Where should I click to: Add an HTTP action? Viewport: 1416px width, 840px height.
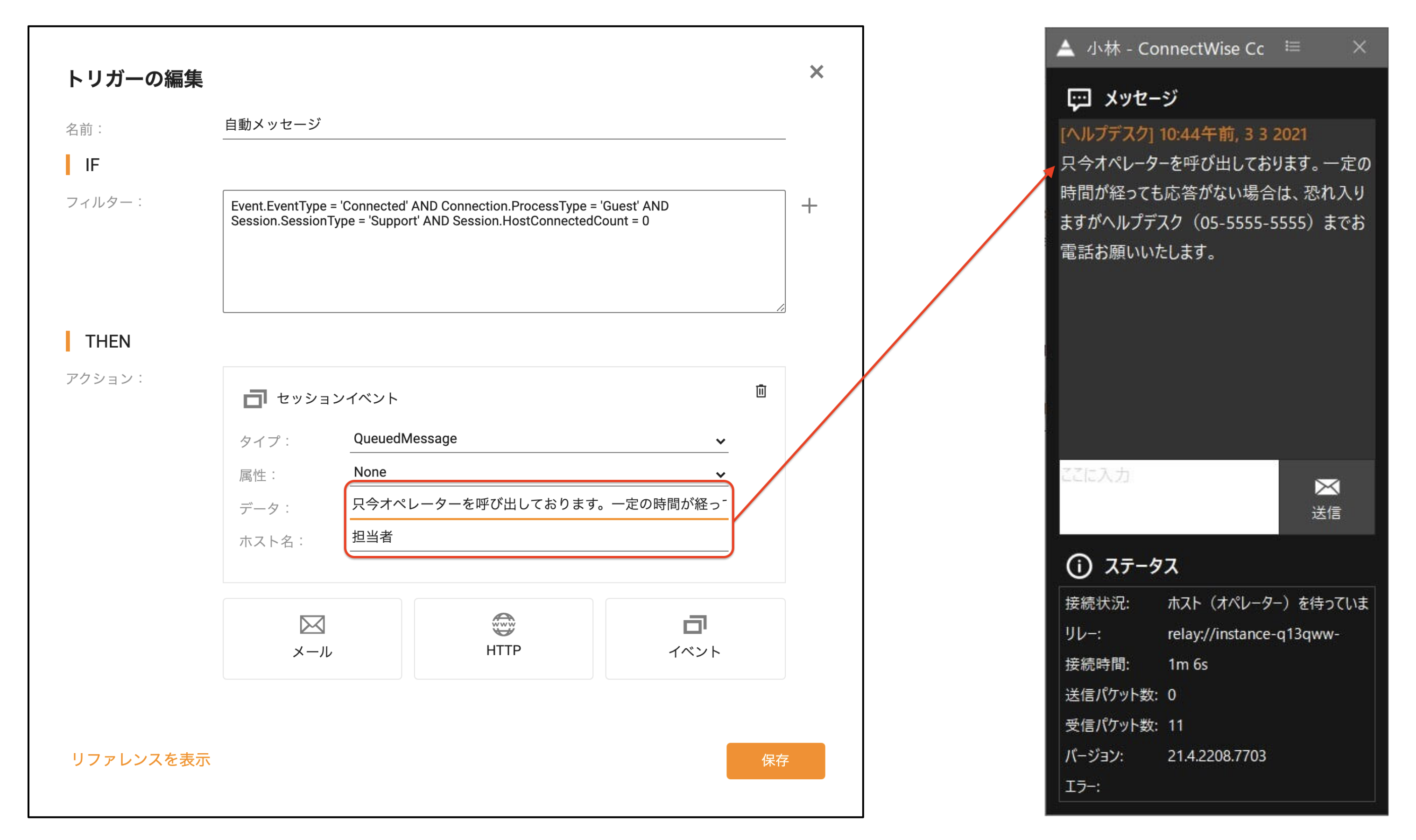point(503,638)
